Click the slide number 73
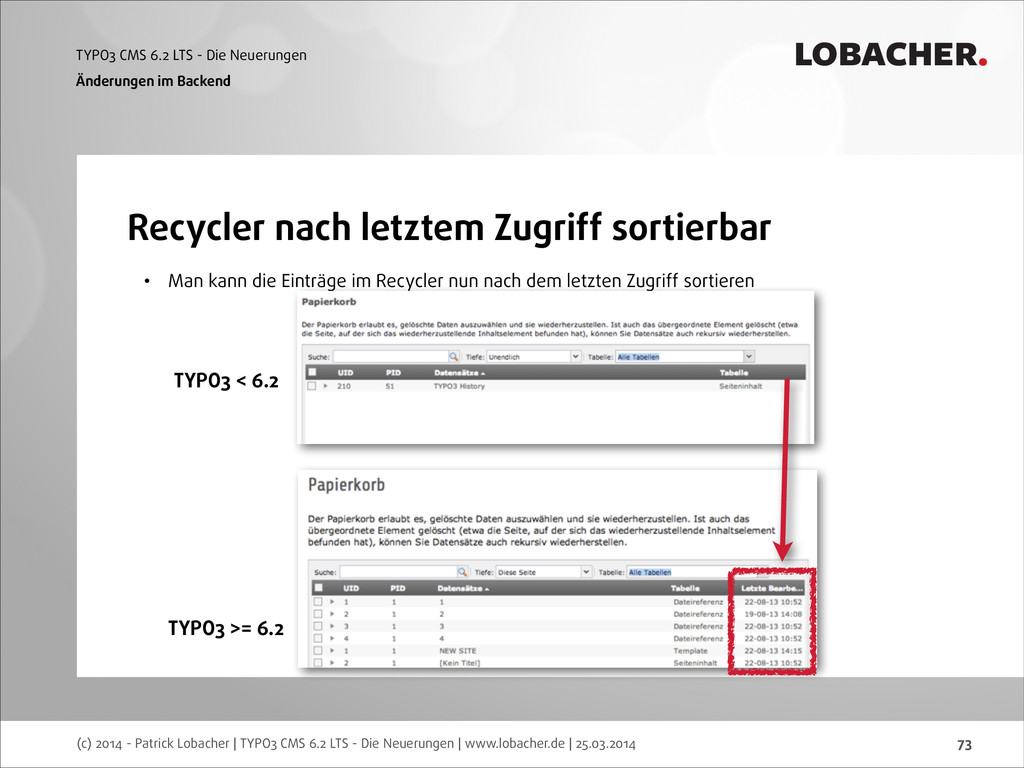The image size is (1024, 768). 964,744
